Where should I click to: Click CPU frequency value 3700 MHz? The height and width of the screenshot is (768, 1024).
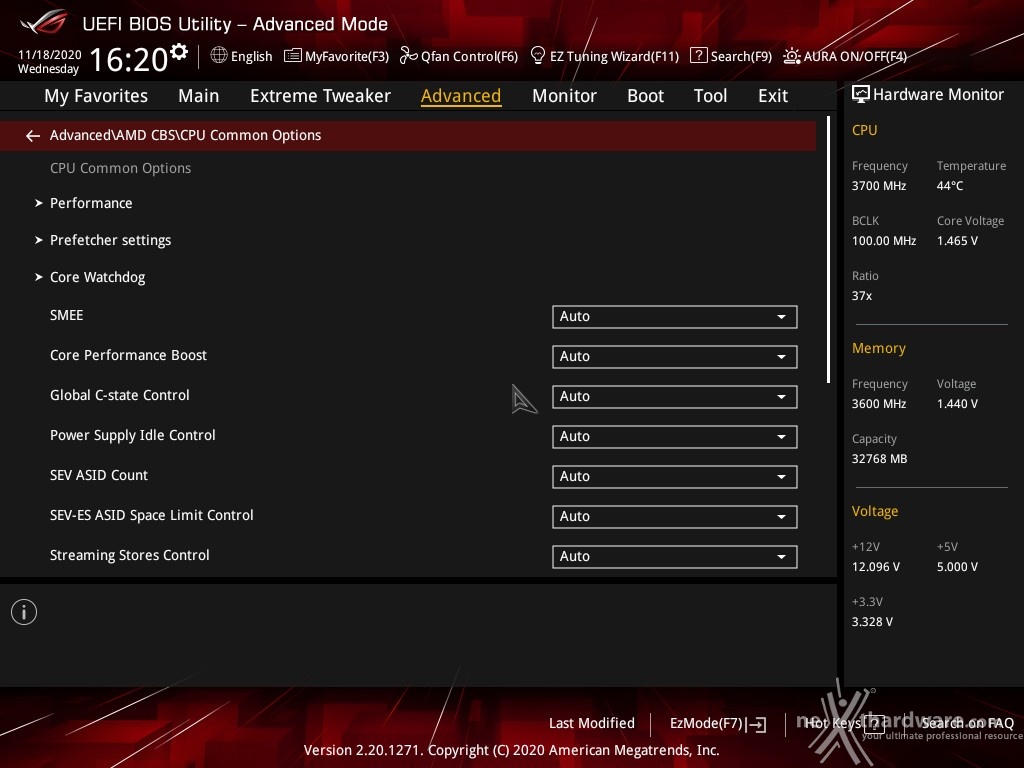point(878,186)
